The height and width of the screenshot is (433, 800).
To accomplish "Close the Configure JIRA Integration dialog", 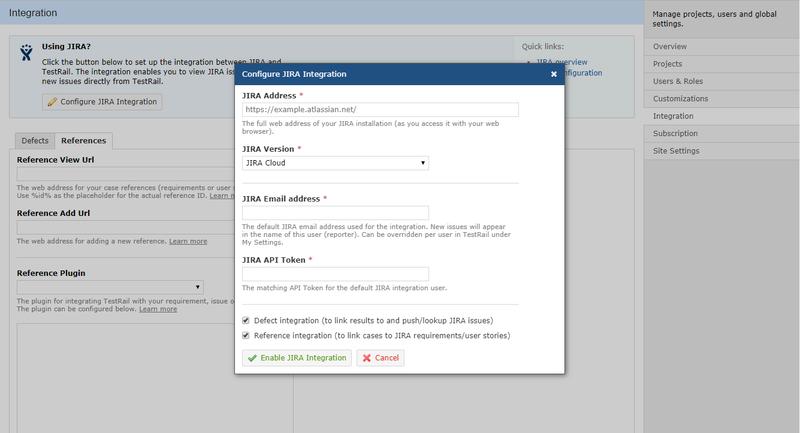I will click(554, 74).
